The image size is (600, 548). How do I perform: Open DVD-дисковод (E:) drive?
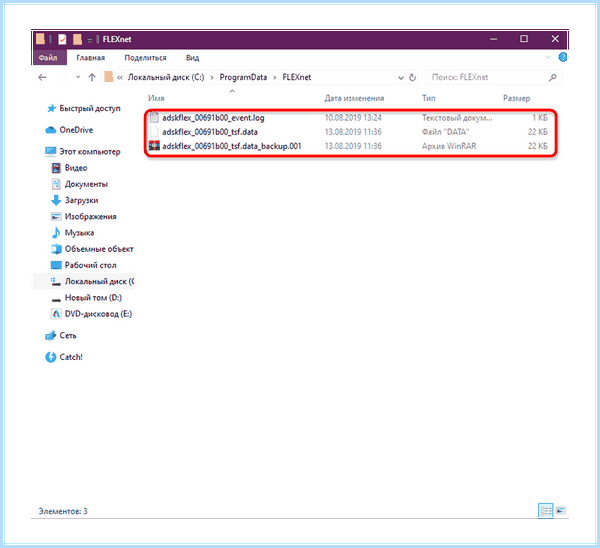pos(98,314)
